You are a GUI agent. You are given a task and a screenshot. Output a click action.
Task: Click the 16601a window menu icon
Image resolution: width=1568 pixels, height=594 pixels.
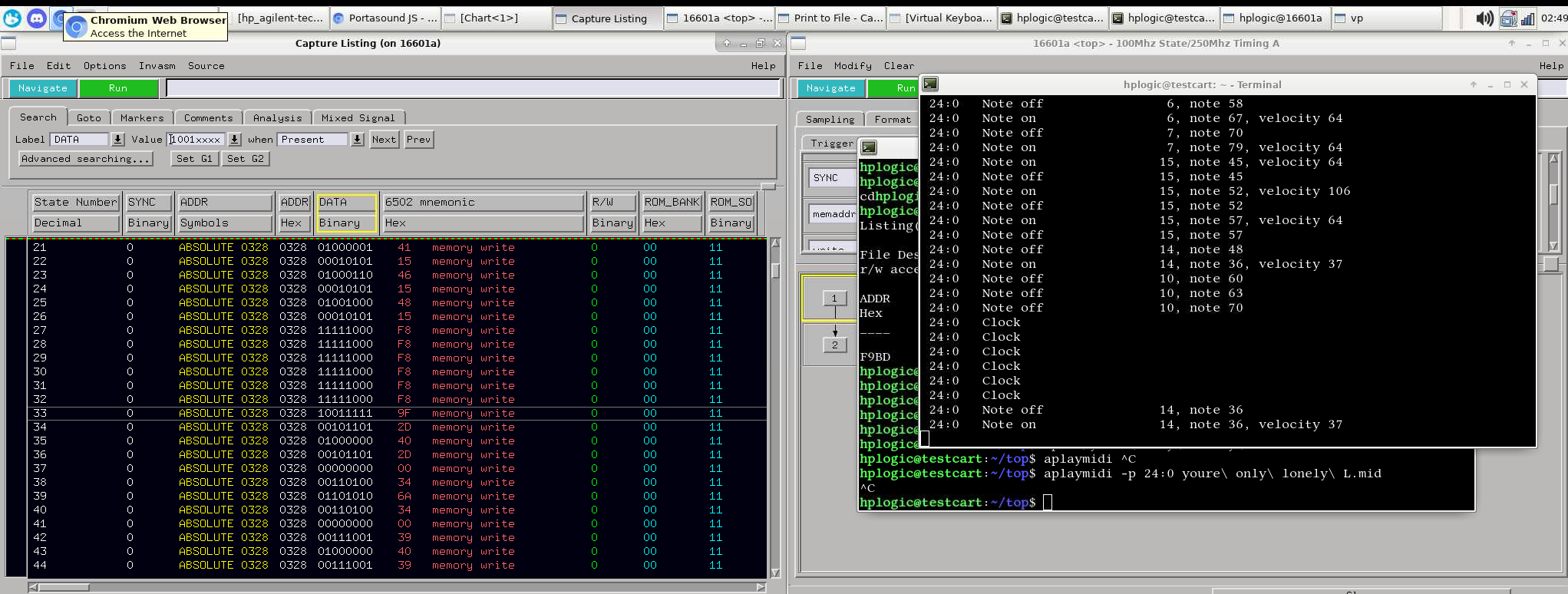(x=798, y=43)
